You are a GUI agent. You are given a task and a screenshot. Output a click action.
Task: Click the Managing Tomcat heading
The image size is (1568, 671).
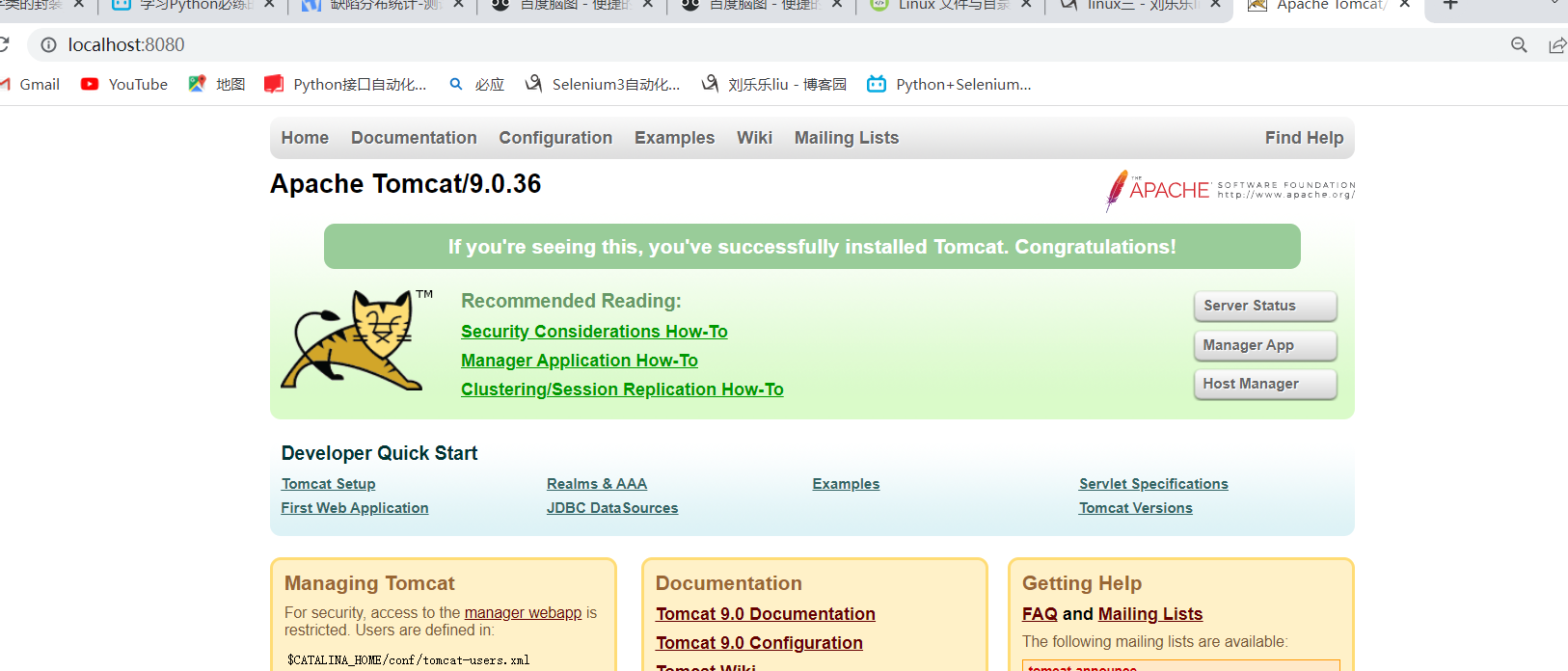369,583
